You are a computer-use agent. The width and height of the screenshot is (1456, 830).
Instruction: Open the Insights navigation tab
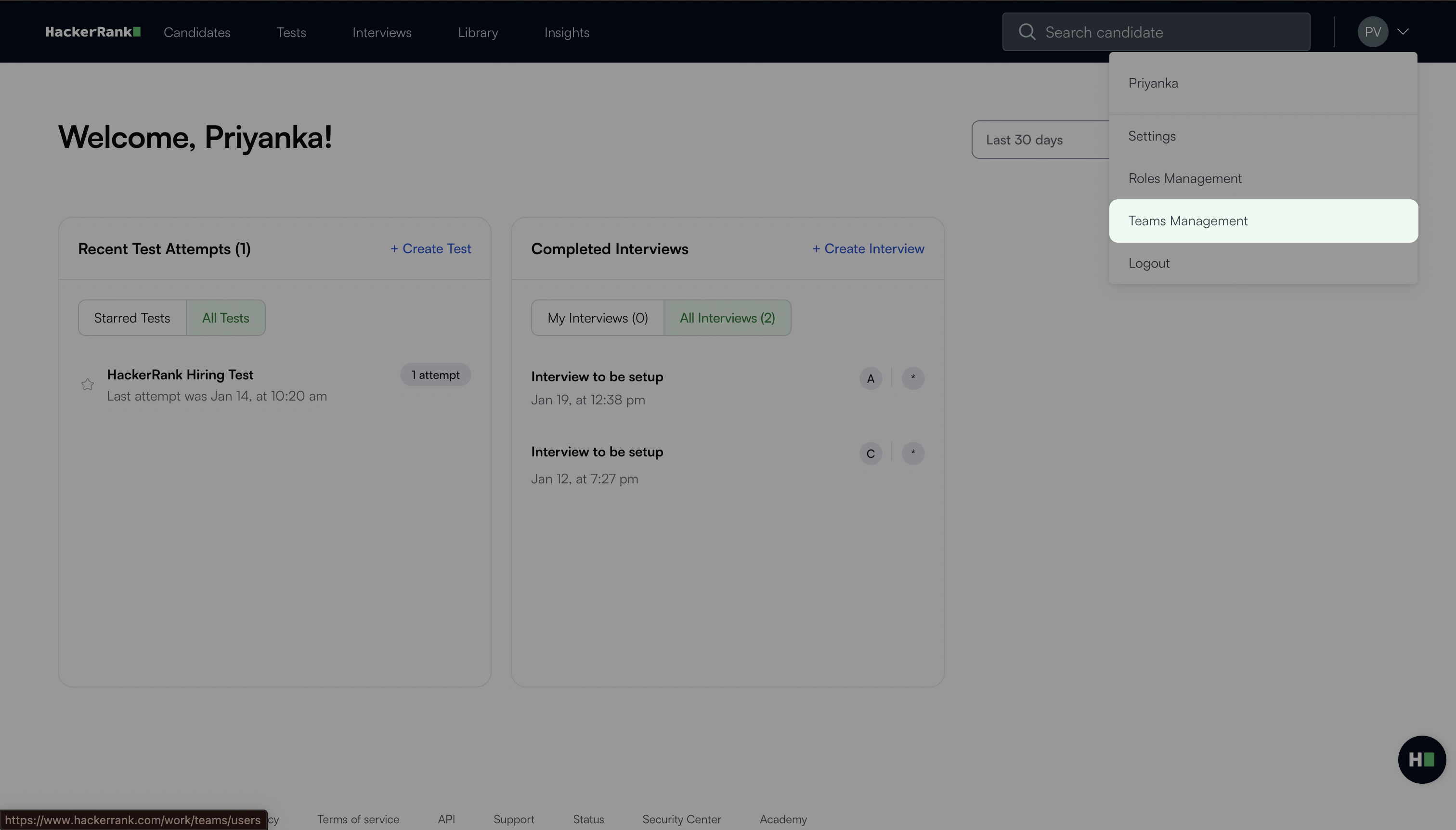coord(567,32)
